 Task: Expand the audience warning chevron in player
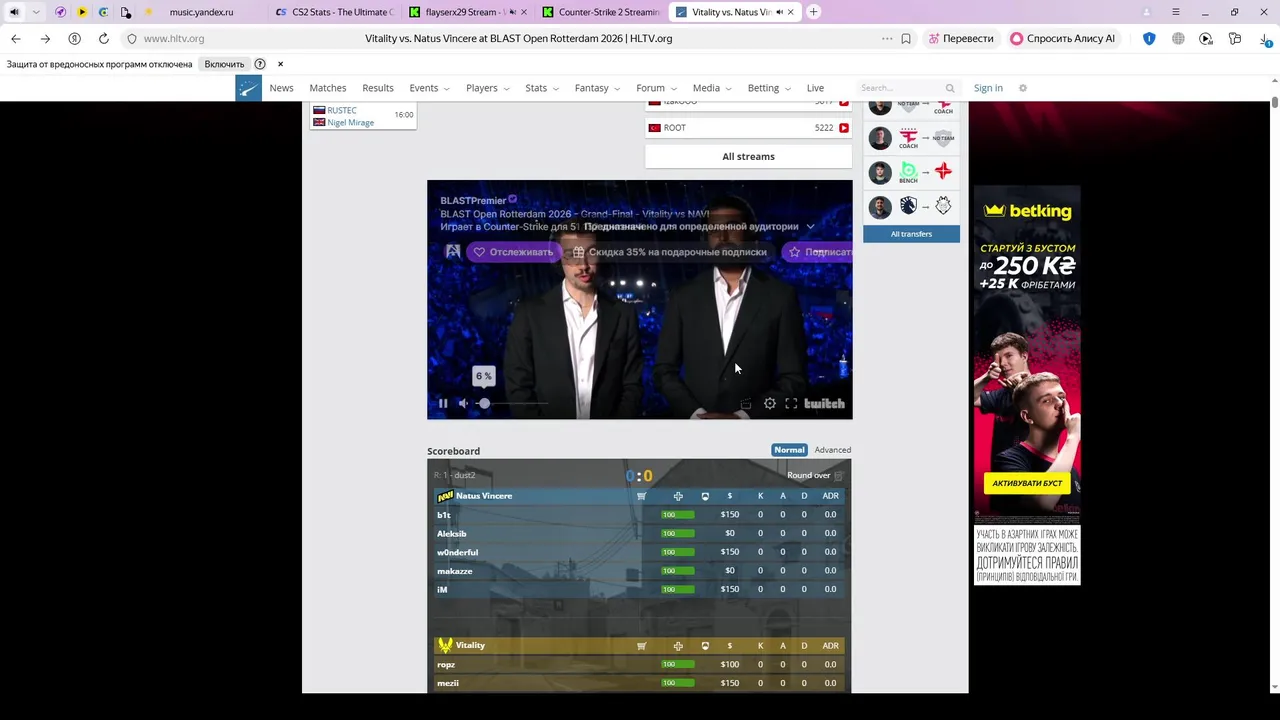tap(810, 227)
